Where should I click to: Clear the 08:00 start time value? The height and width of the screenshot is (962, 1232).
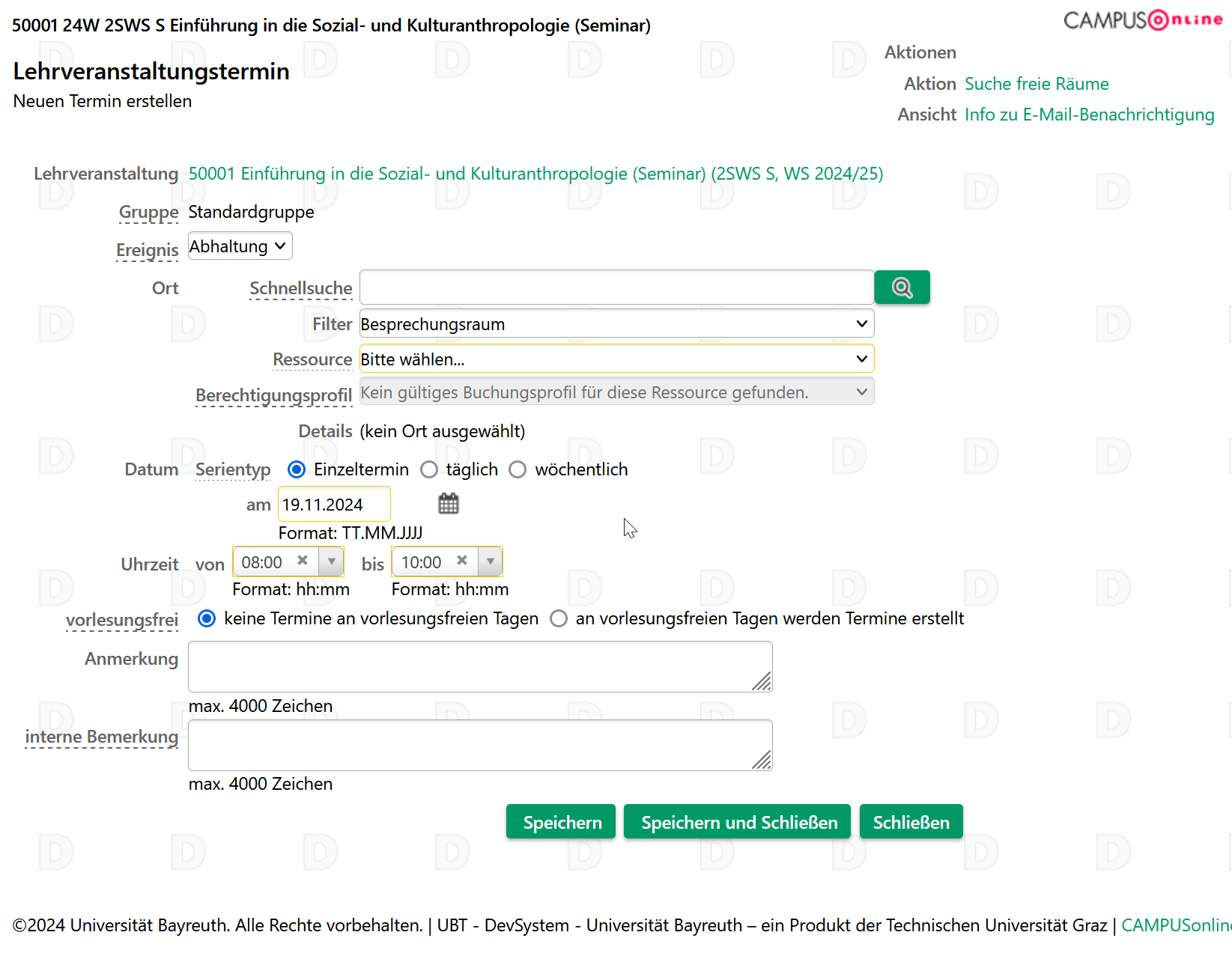click(x=303, y=561)
